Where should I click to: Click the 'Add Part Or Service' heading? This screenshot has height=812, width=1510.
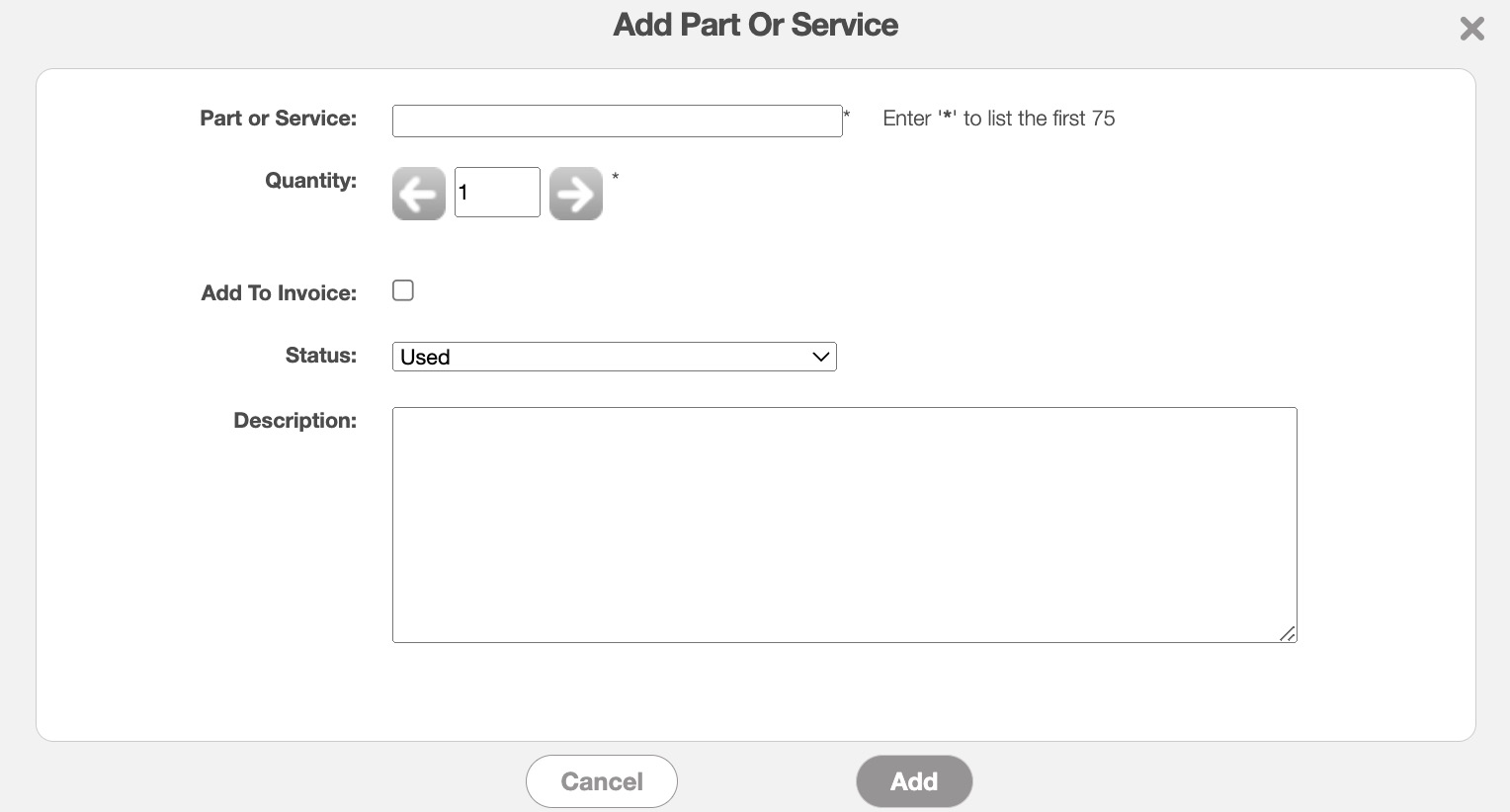[x=755, y=25]
